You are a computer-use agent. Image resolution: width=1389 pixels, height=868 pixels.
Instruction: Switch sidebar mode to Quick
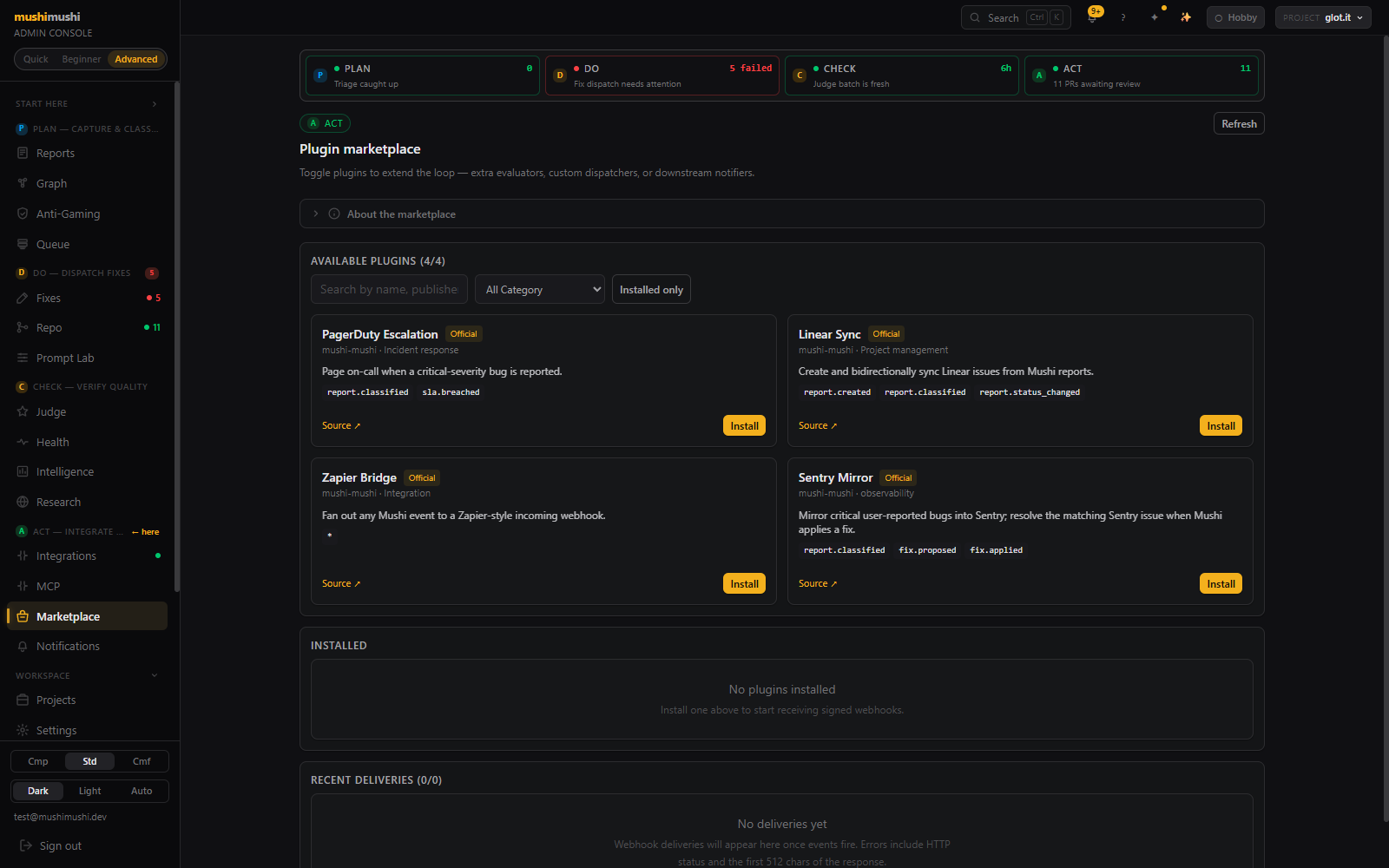(x=36, y=59)
